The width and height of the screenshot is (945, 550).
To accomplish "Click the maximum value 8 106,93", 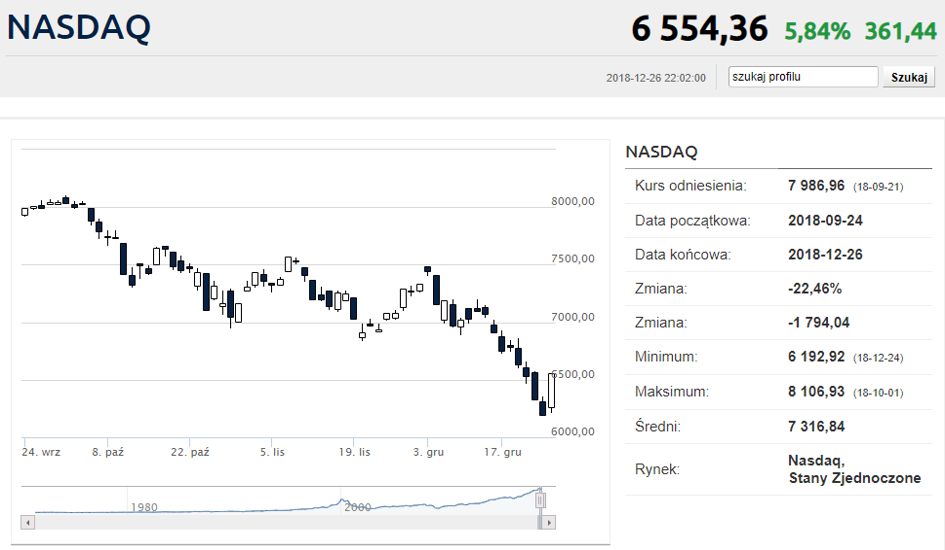I will coord(816,392).
